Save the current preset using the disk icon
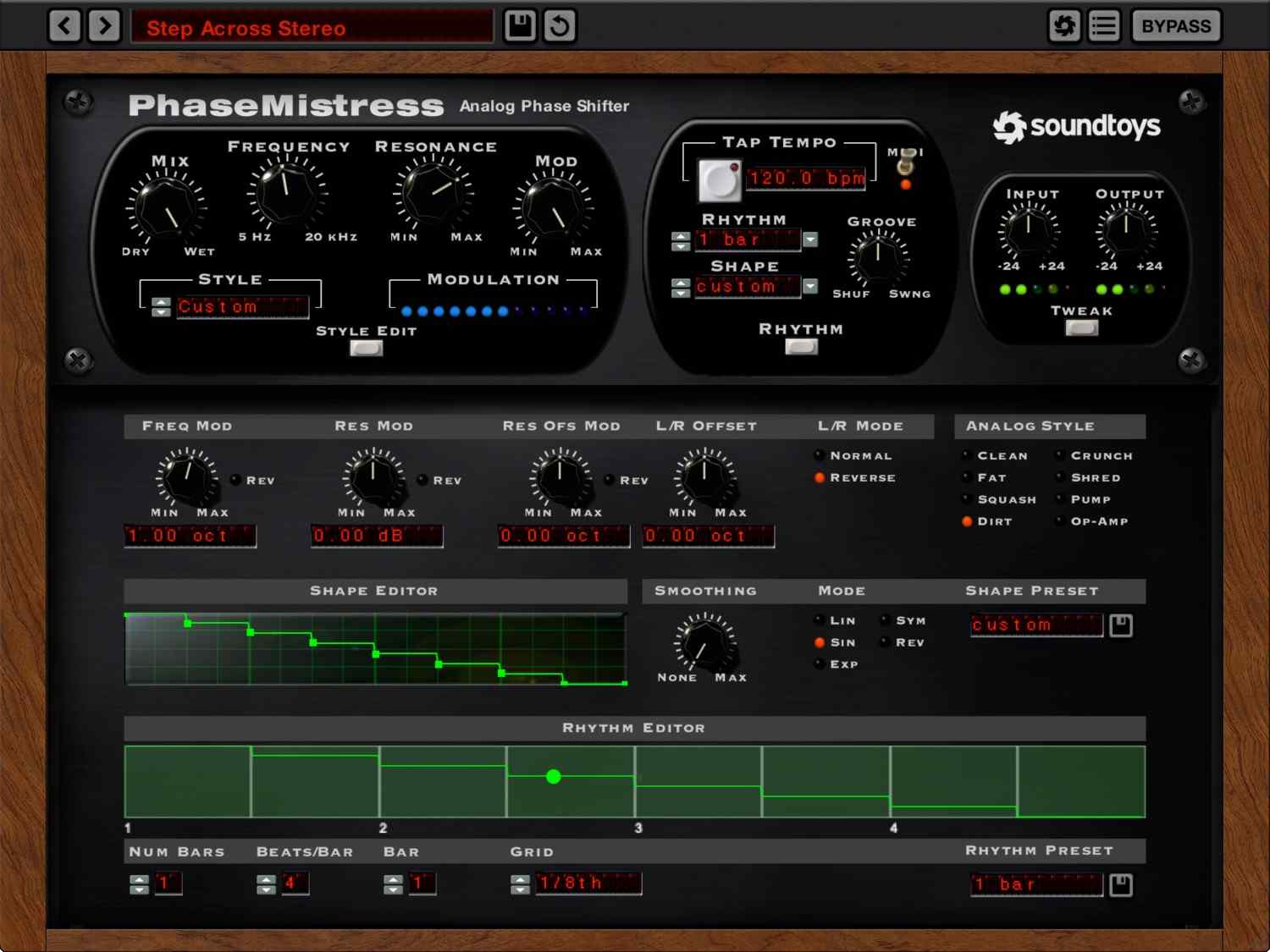Screen dimensions: 1270x952 click(519, 25)
